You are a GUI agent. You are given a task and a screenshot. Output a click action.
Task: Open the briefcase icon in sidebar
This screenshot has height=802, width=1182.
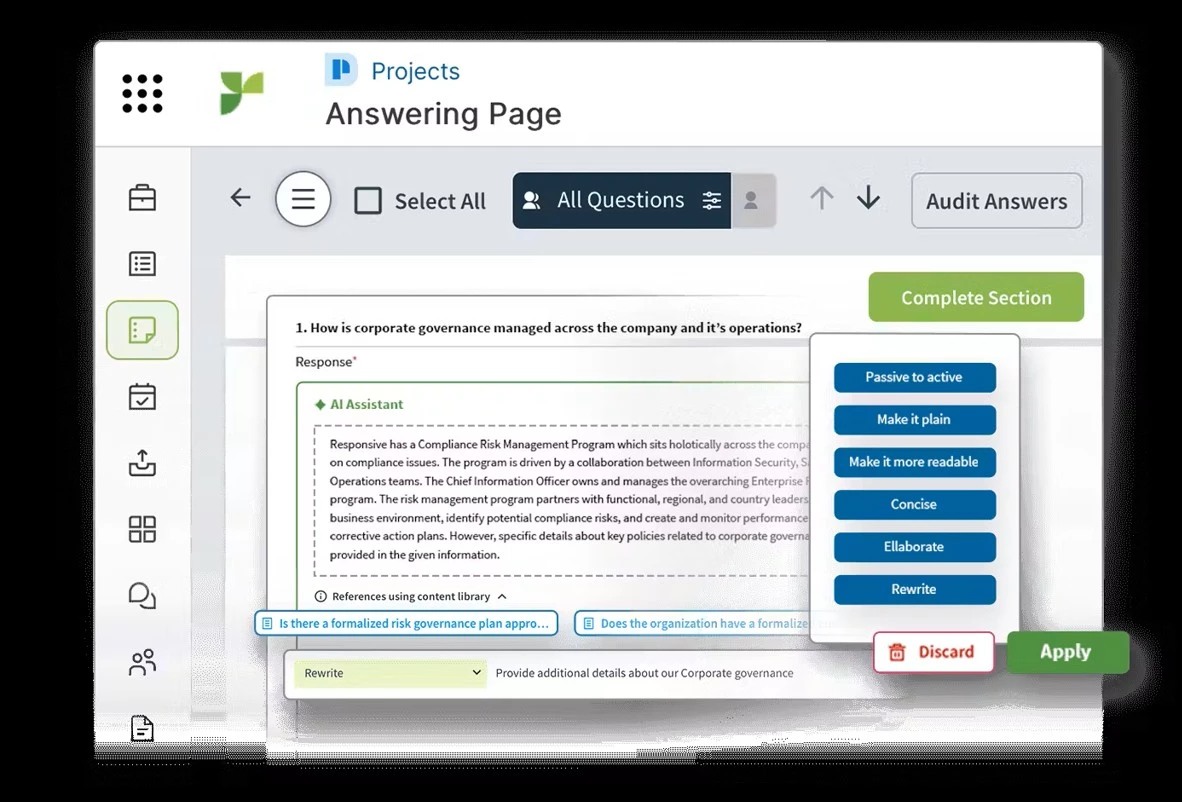tap(142, 198)
